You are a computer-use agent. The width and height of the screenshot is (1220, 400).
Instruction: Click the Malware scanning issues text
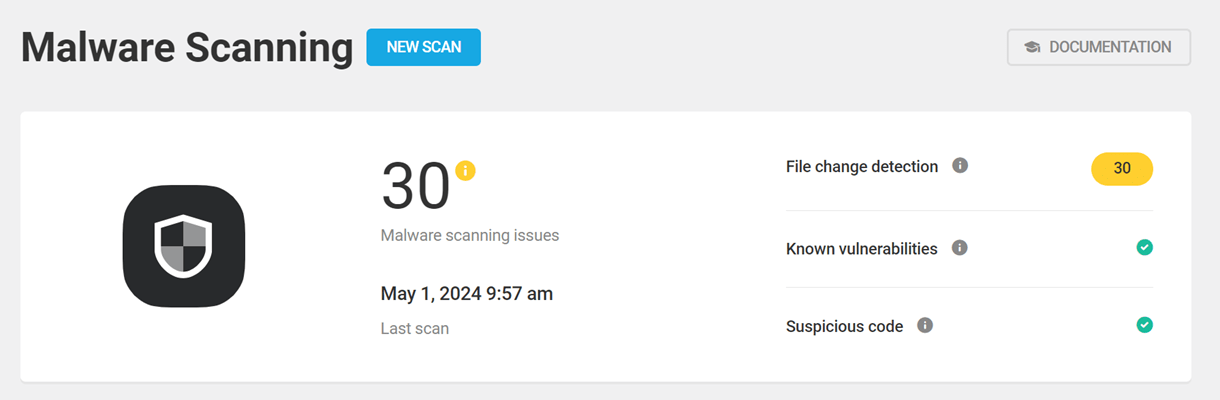coord(470,236)
